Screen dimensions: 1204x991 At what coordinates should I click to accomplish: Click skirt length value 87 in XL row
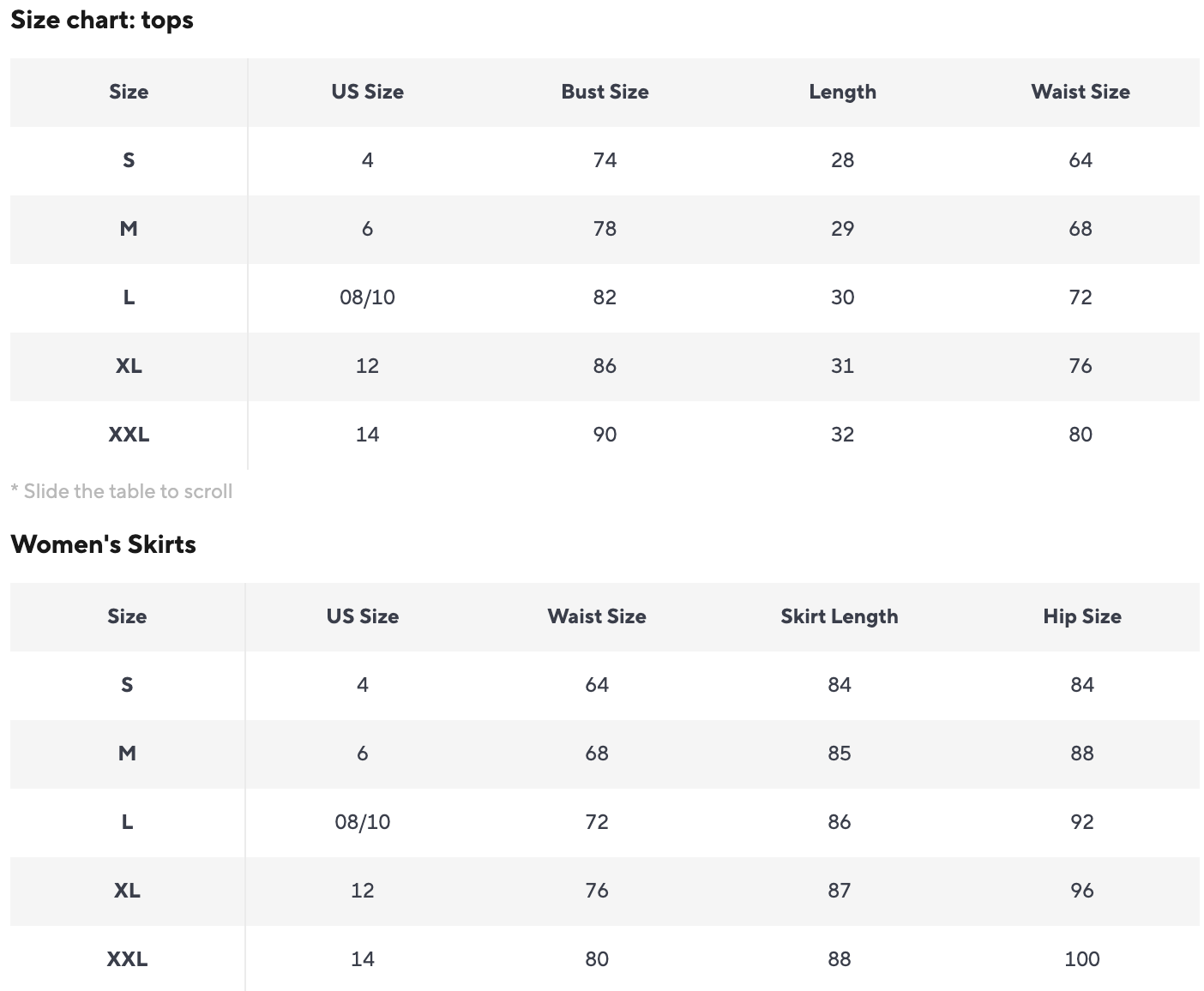(839, 891)
